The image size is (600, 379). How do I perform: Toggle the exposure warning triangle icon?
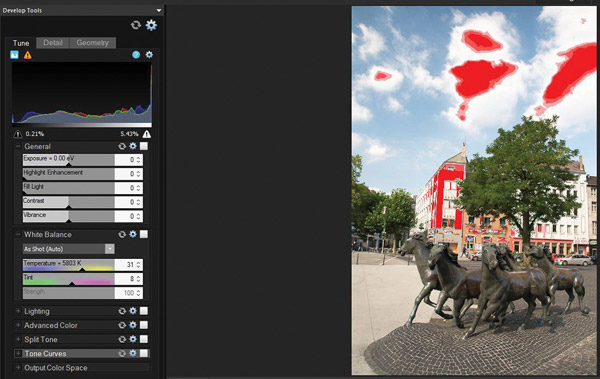pos(28,55)
